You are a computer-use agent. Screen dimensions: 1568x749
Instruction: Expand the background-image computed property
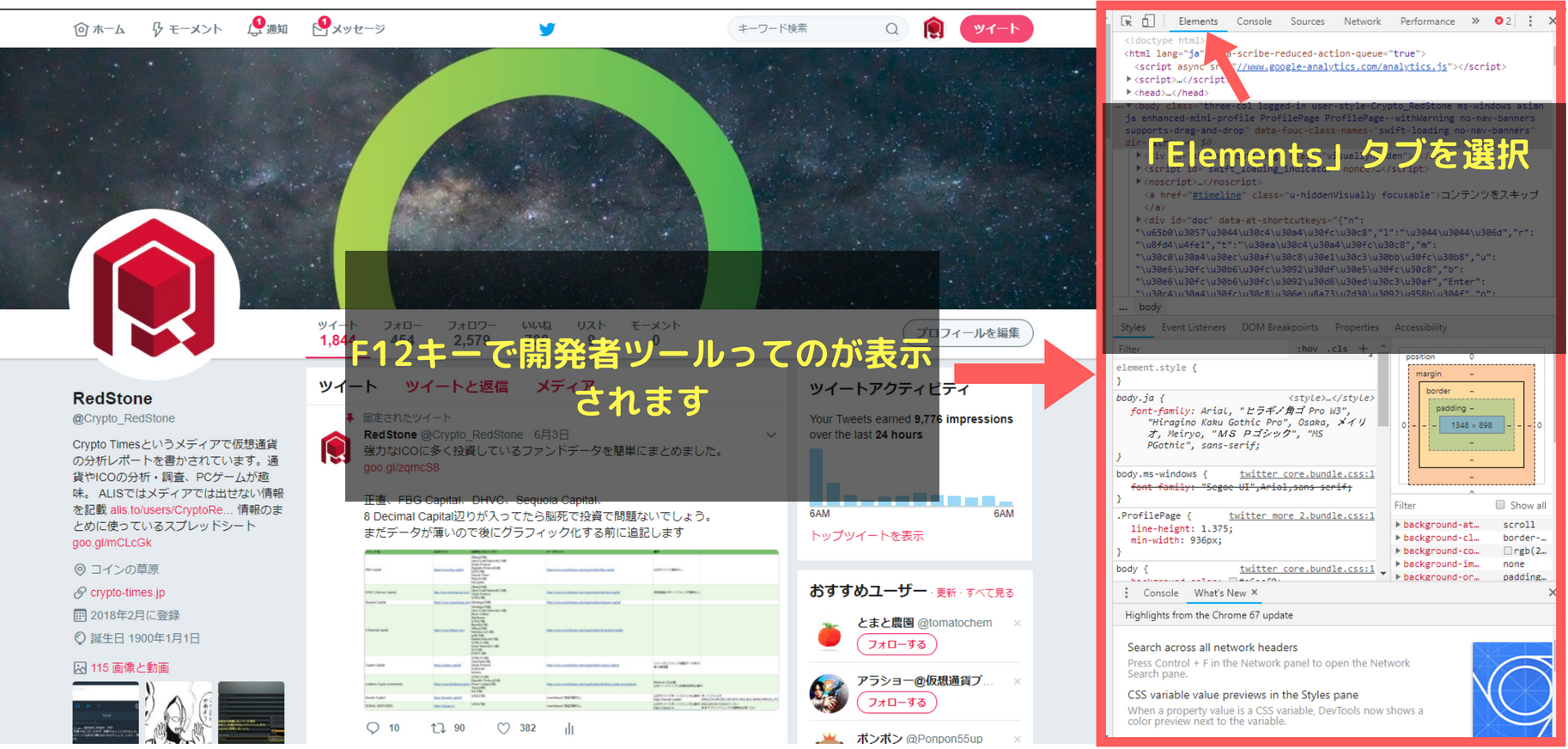pyautogui.click(x=1398, y=564)
